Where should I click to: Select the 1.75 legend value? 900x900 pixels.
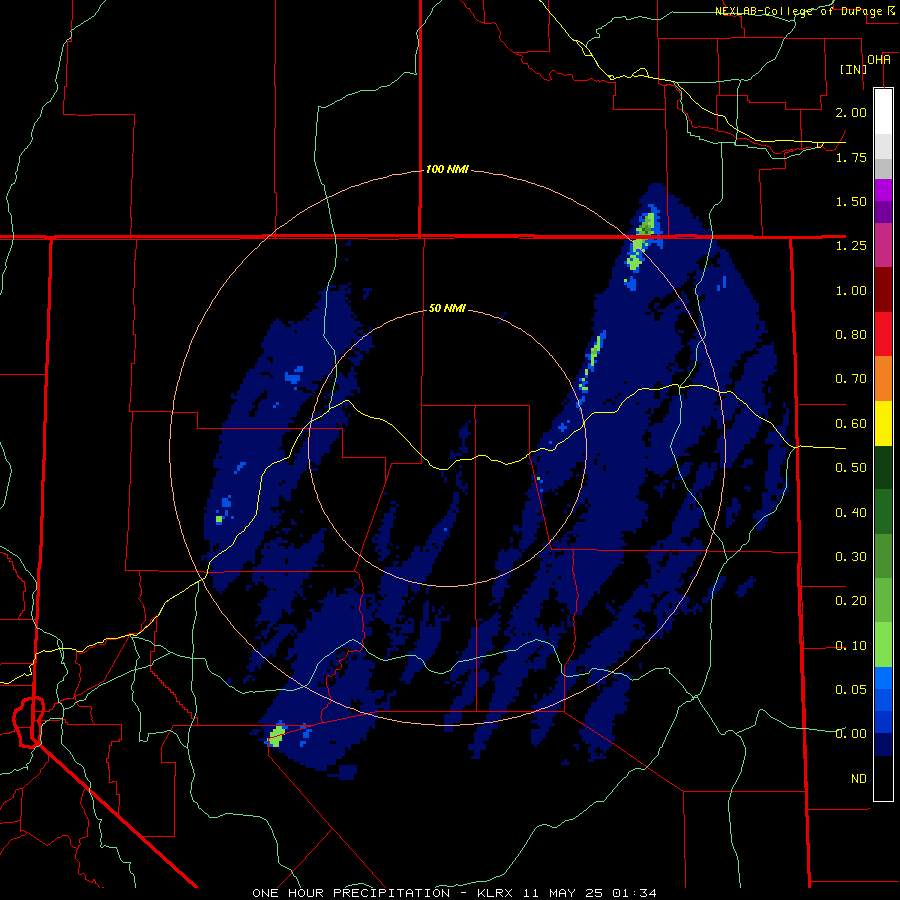tap(851, 157)
